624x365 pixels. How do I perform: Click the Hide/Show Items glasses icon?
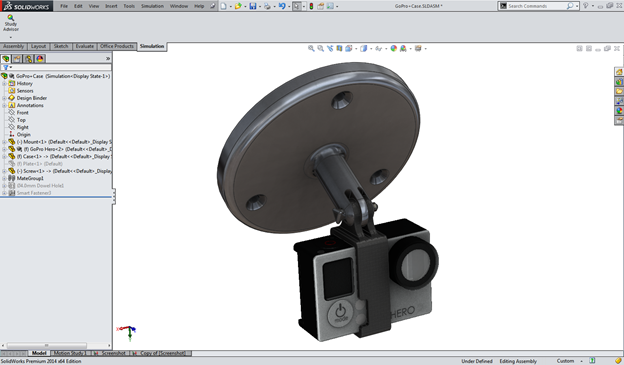coord(378,49)
